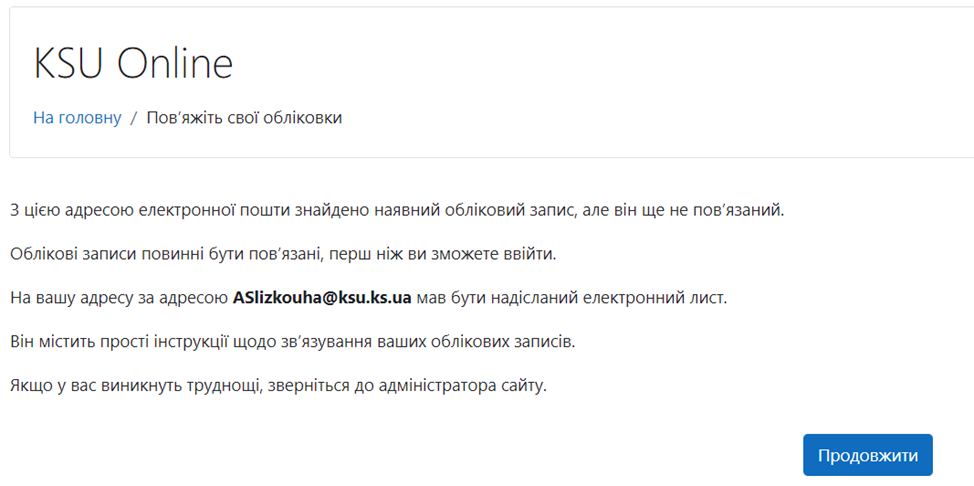Click the phrase "мав бути надісланий електронний лист"

click(x=571, y=298)
